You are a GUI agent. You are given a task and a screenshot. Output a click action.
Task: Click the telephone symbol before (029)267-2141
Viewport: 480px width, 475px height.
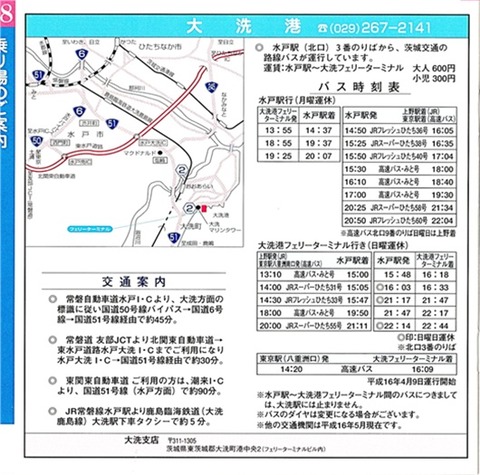(322, 28)
